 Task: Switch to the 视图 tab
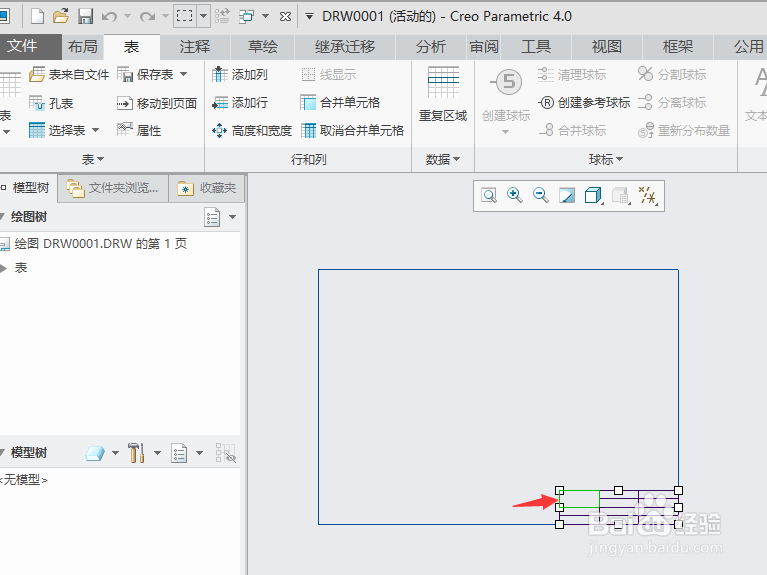coord(607,46)
